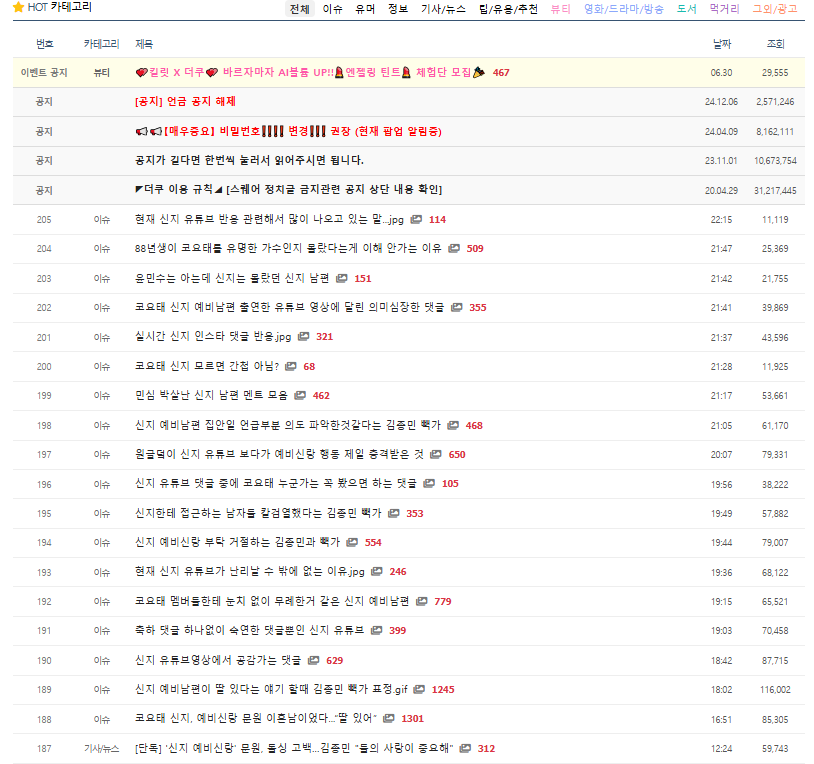Screen dimensions: 814x764
Task: Select the 유머 category tab
Action: point(365,9)
